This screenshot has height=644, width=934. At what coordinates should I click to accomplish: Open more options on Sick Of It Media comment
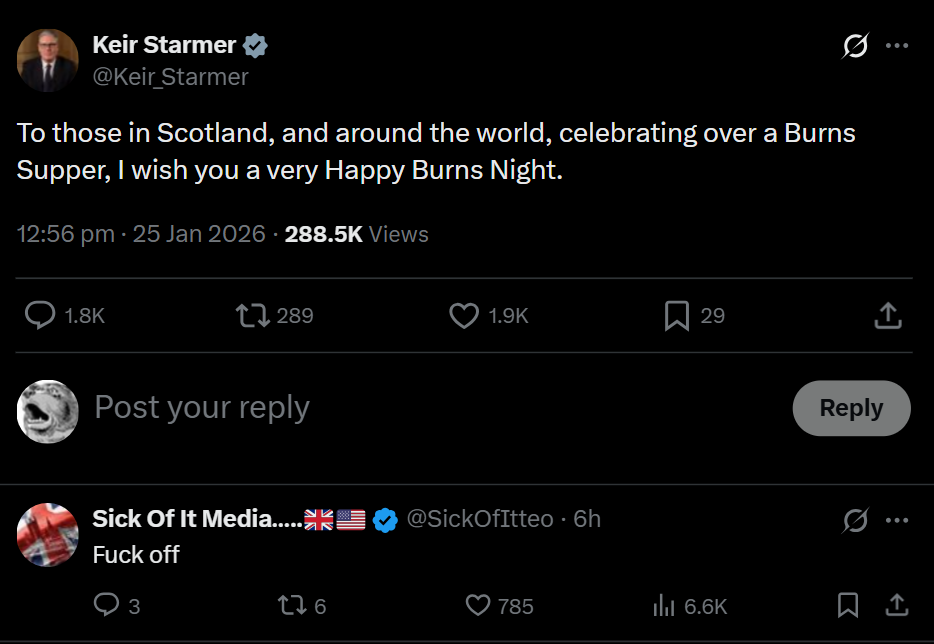(x=897, y=520)
